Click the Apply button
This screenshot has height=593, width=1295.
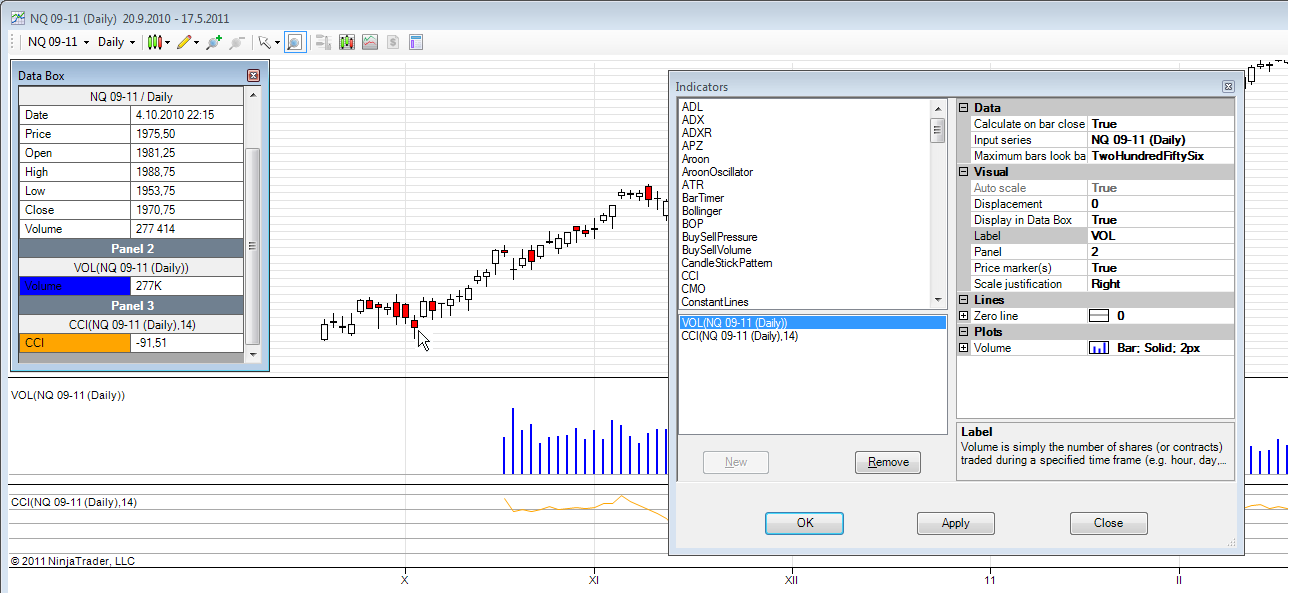pyautogui.click(x=956, y=523)
